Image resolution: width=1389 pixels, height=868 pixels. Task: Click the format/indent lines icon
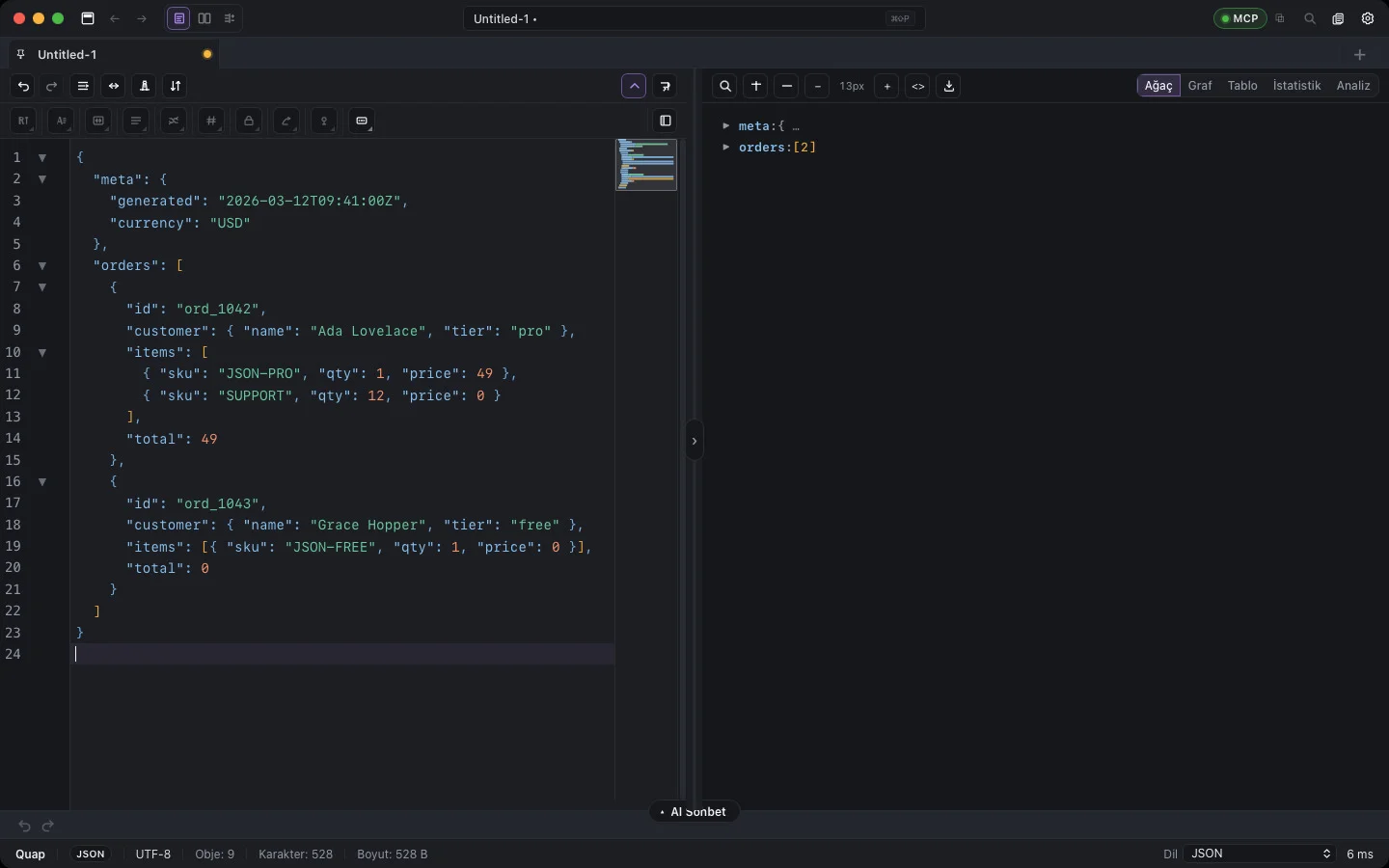click(84, 87)
